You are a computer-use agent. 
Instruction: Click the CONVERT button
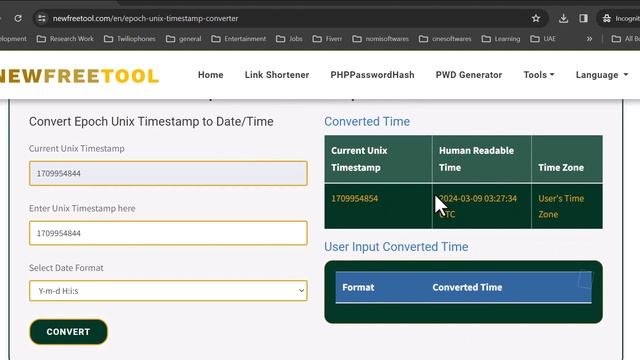tap(68, 332)
